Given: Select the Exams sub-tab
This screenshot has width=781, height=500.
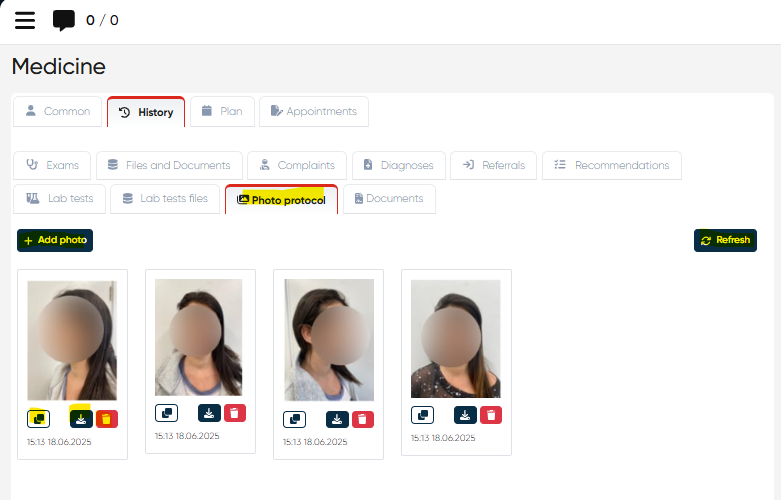Looking at the screenshot, I should coord(53,166).
